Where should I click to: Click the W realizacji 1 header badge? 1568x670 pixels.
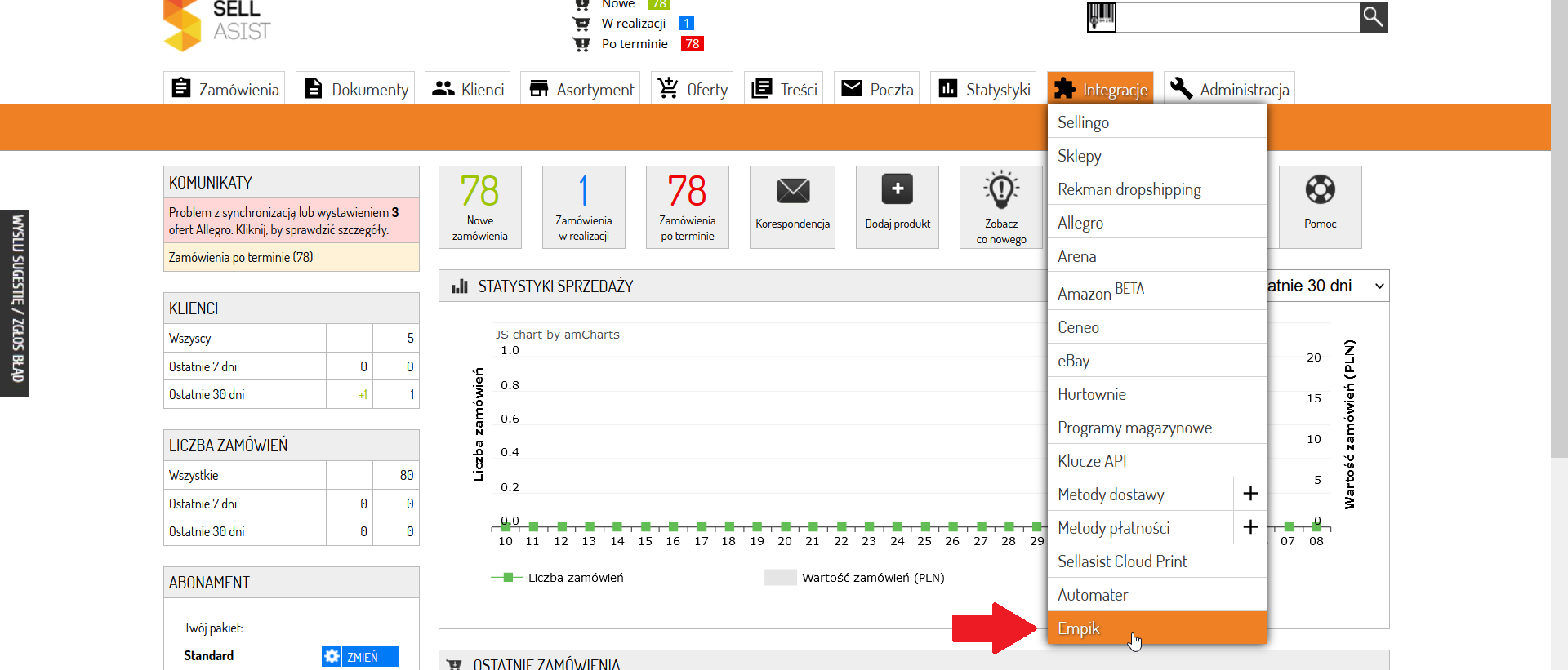687,23
